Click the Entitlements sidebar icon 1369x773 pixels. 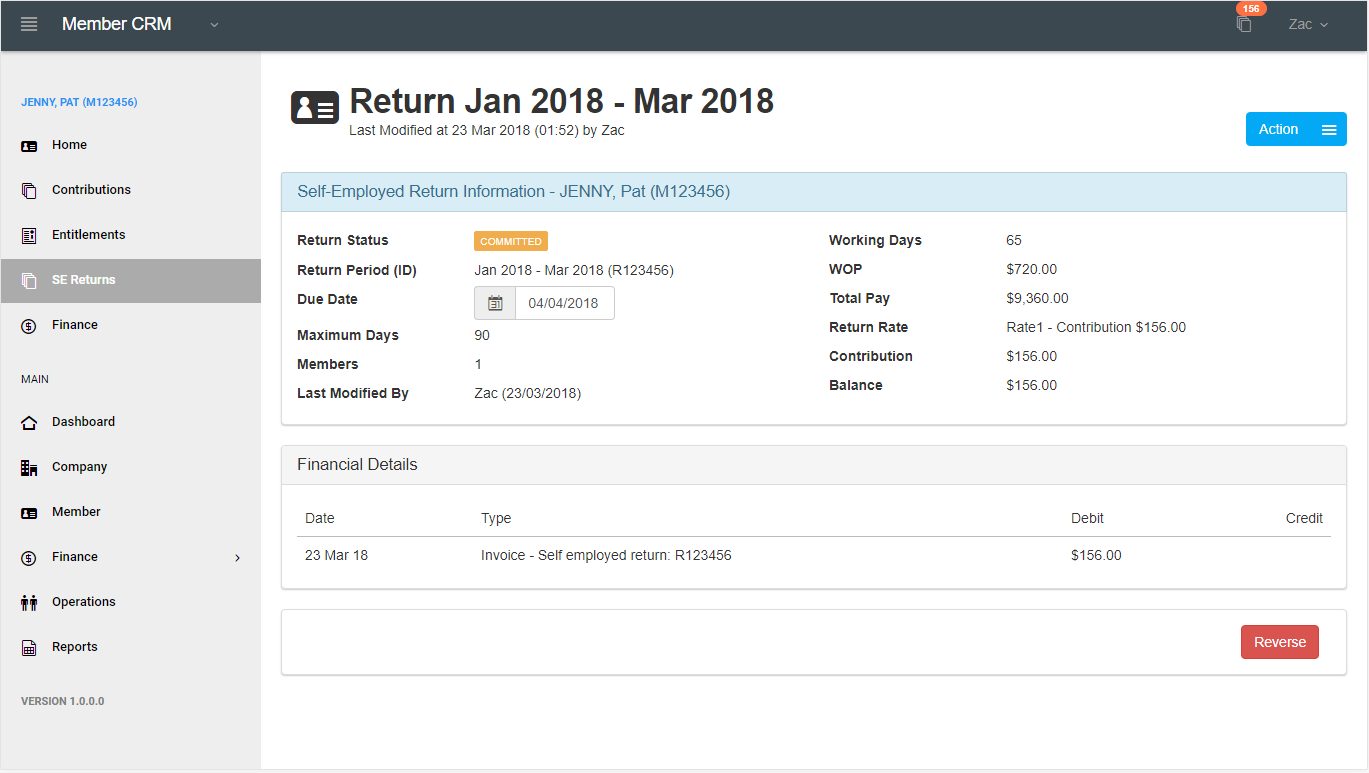(x=29, y=235)
